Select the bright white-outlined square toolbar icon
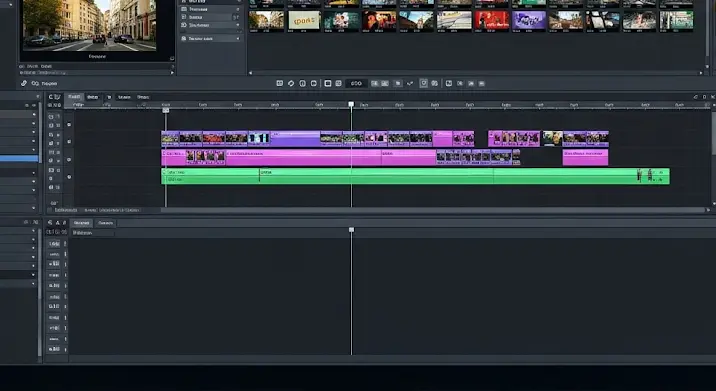 (328, 83)
